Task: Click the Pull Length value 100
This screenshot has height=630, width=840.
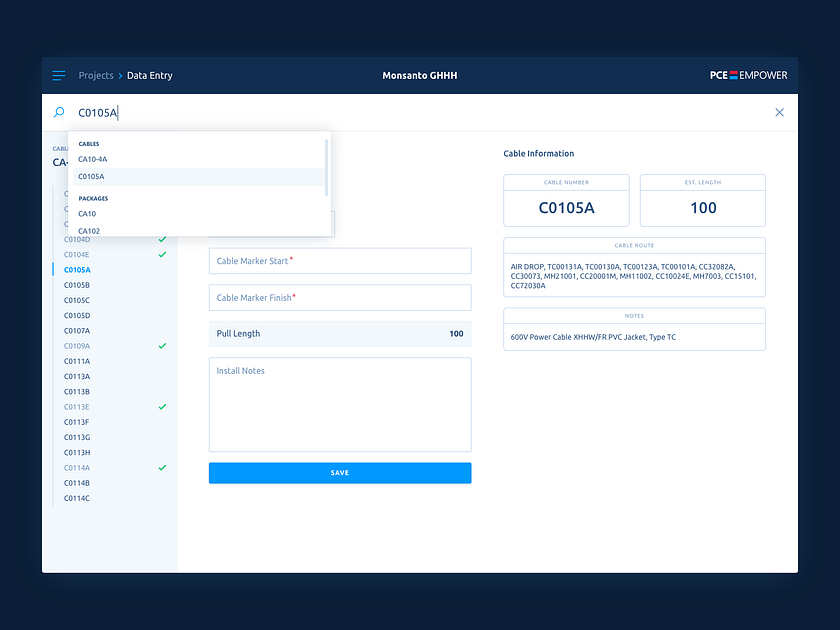Action: (x=456, y=334)
